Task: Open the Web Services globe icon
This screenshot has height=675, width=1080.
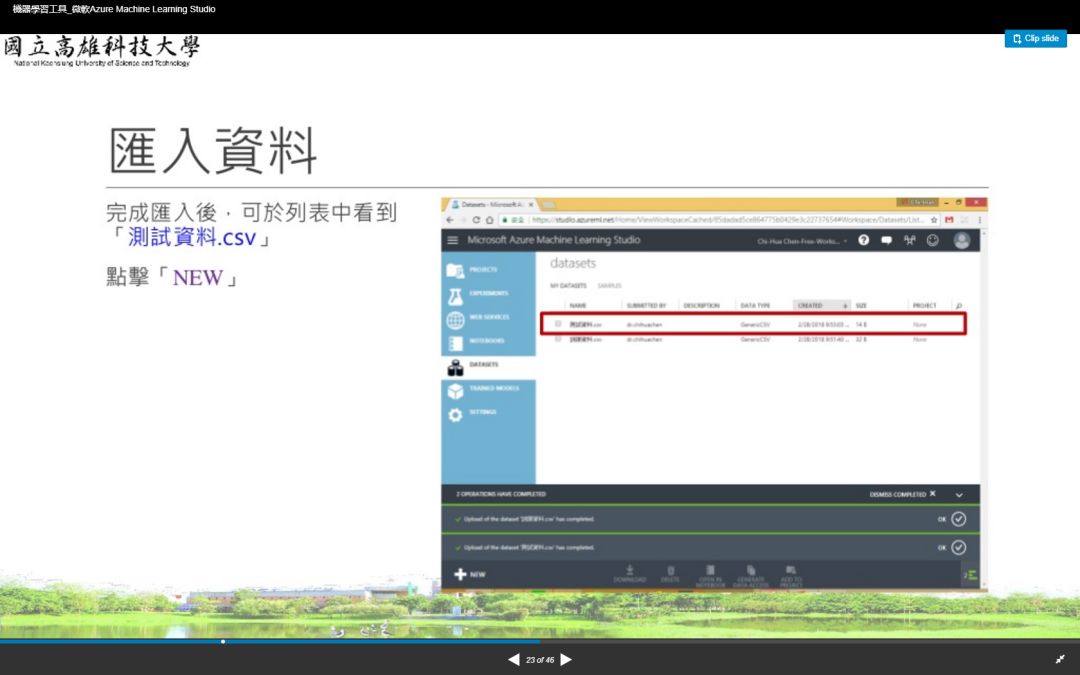Action: point(455,320)
